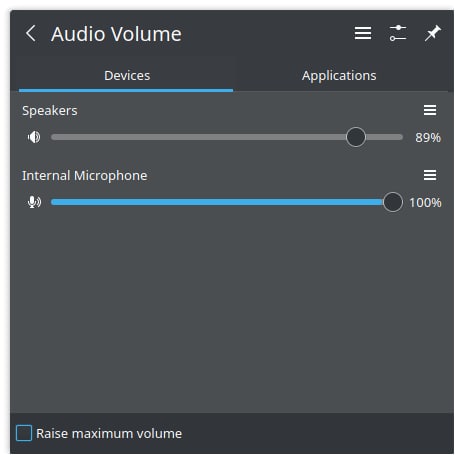Click the Raise maximum volume label
This screenshot has height=455, width=455.
point(109,434)
